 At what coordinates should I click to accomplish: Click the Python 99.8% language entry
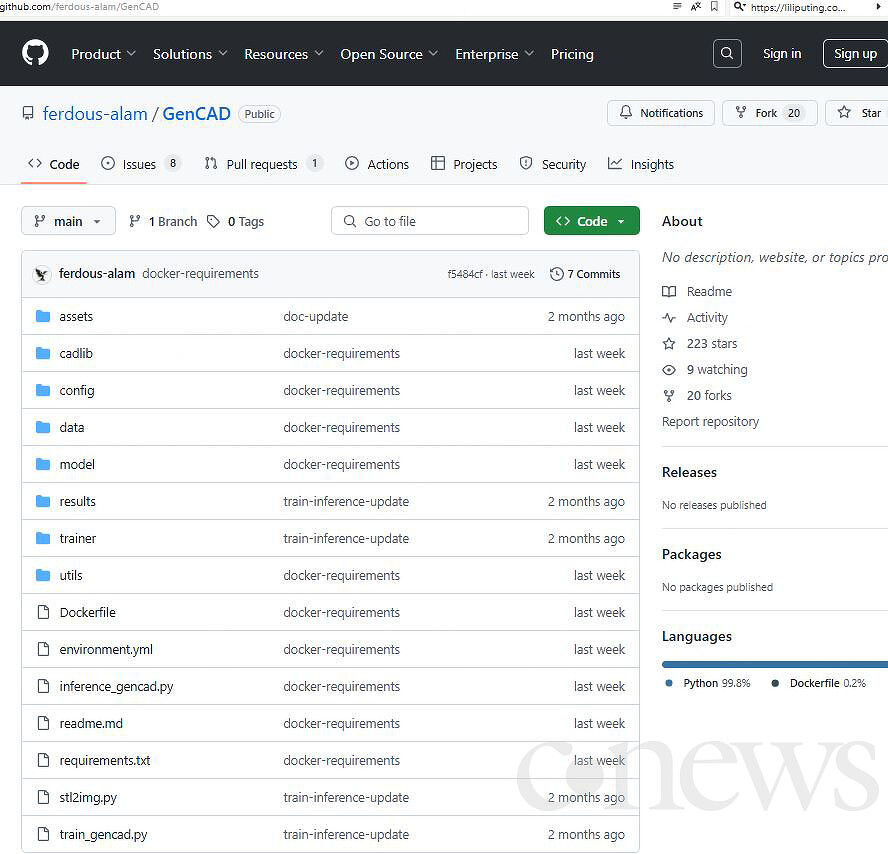point(708,683)
